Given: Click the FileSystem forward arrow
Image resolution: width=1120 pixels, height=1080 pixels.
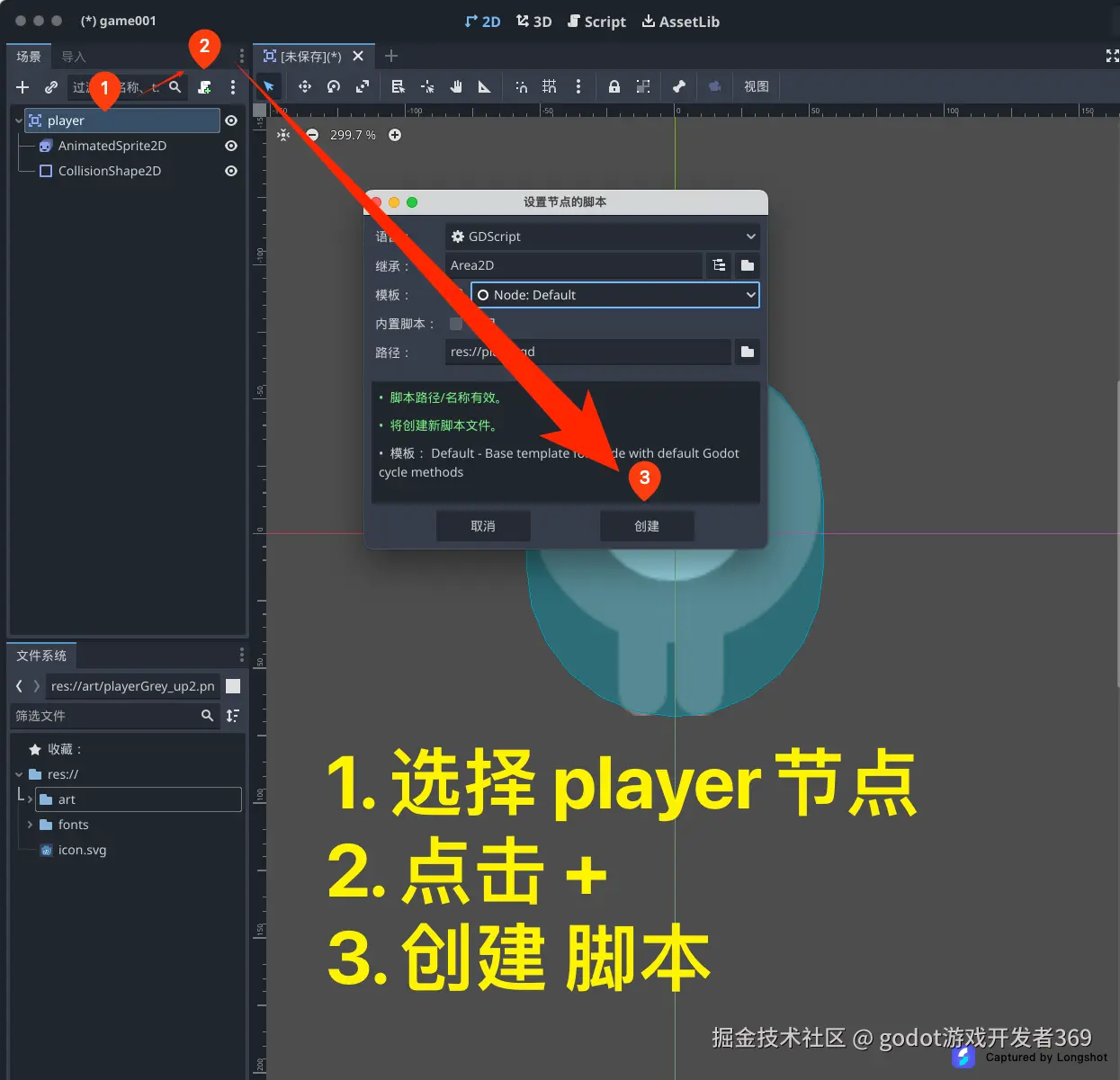Looking at the screenshot, I should 36,686.
